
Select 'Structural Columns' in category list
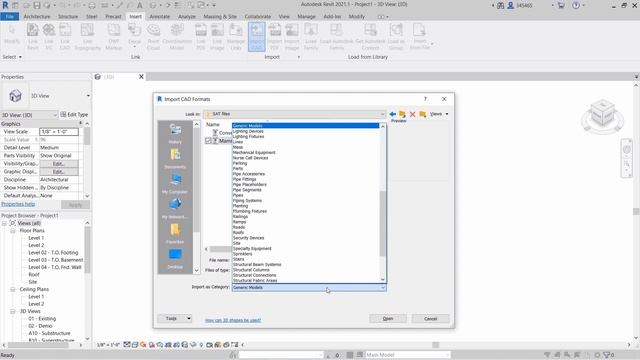[x=251, y=270]
